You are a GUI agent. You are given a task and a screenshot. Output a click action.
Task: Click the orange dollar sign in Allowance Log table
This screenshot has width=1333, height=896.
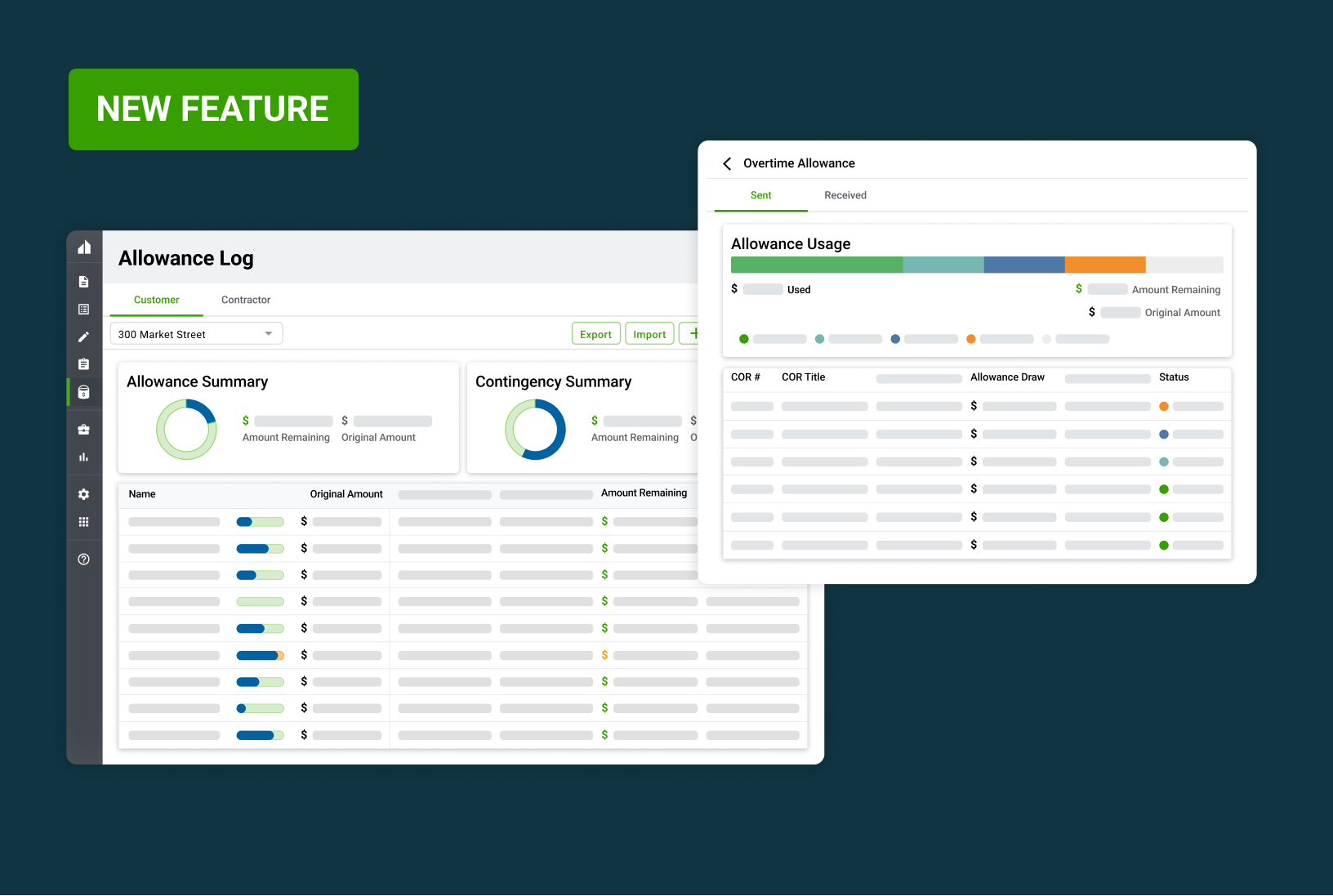[604, 655]
